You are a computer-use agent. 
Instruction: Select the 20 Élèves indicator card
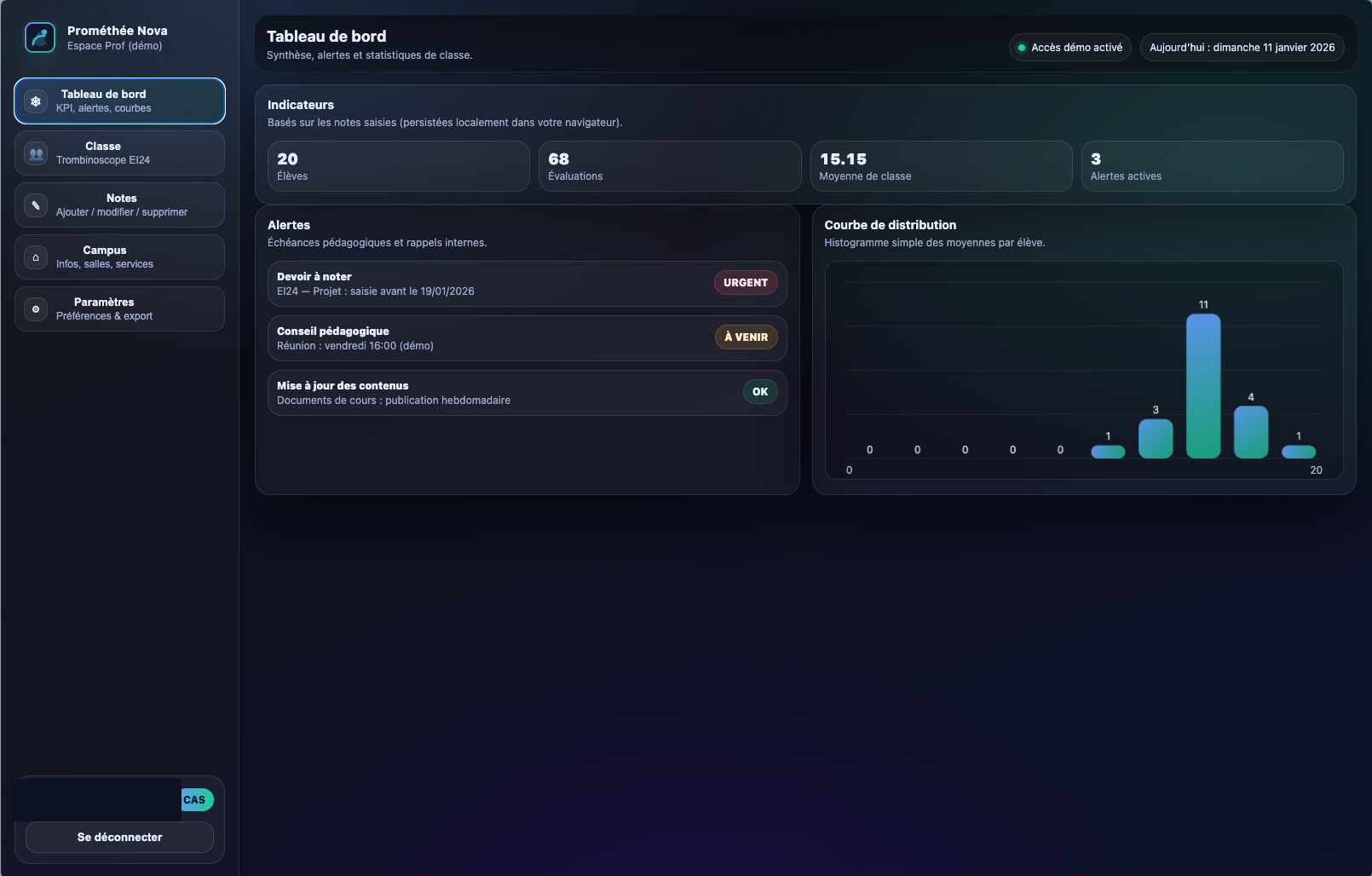pos(399,166)
